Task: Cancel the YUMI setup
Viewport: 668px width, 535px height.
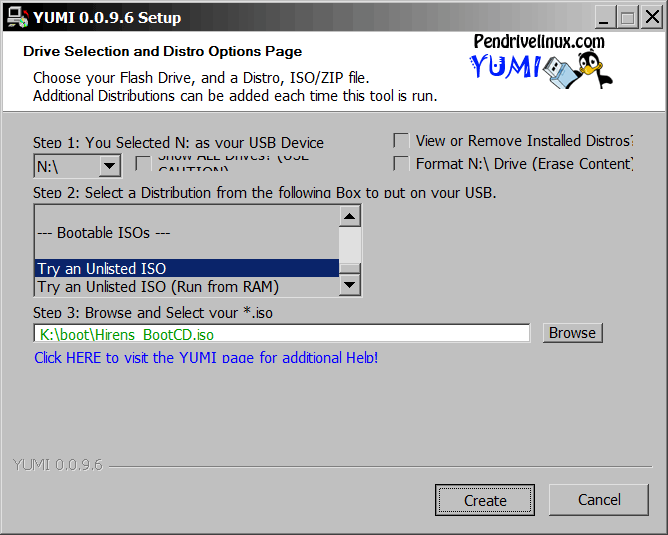Action: (x=599, y=500)
